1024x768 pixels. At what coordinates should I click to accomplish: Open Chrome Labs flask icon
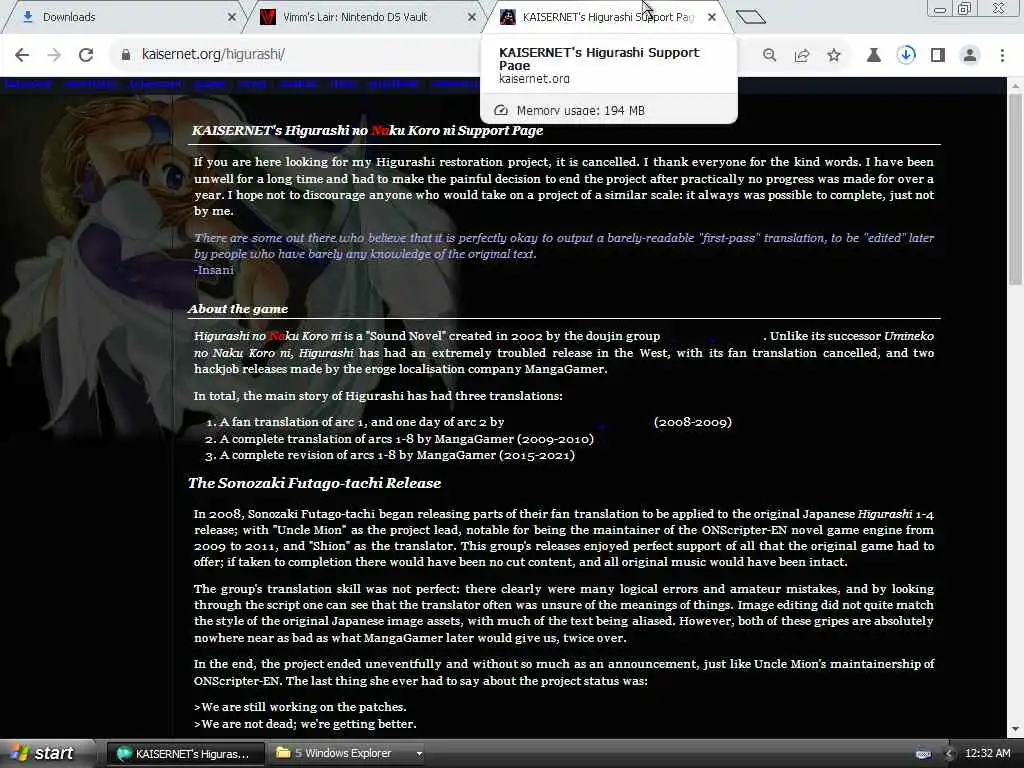coord(873,55)
